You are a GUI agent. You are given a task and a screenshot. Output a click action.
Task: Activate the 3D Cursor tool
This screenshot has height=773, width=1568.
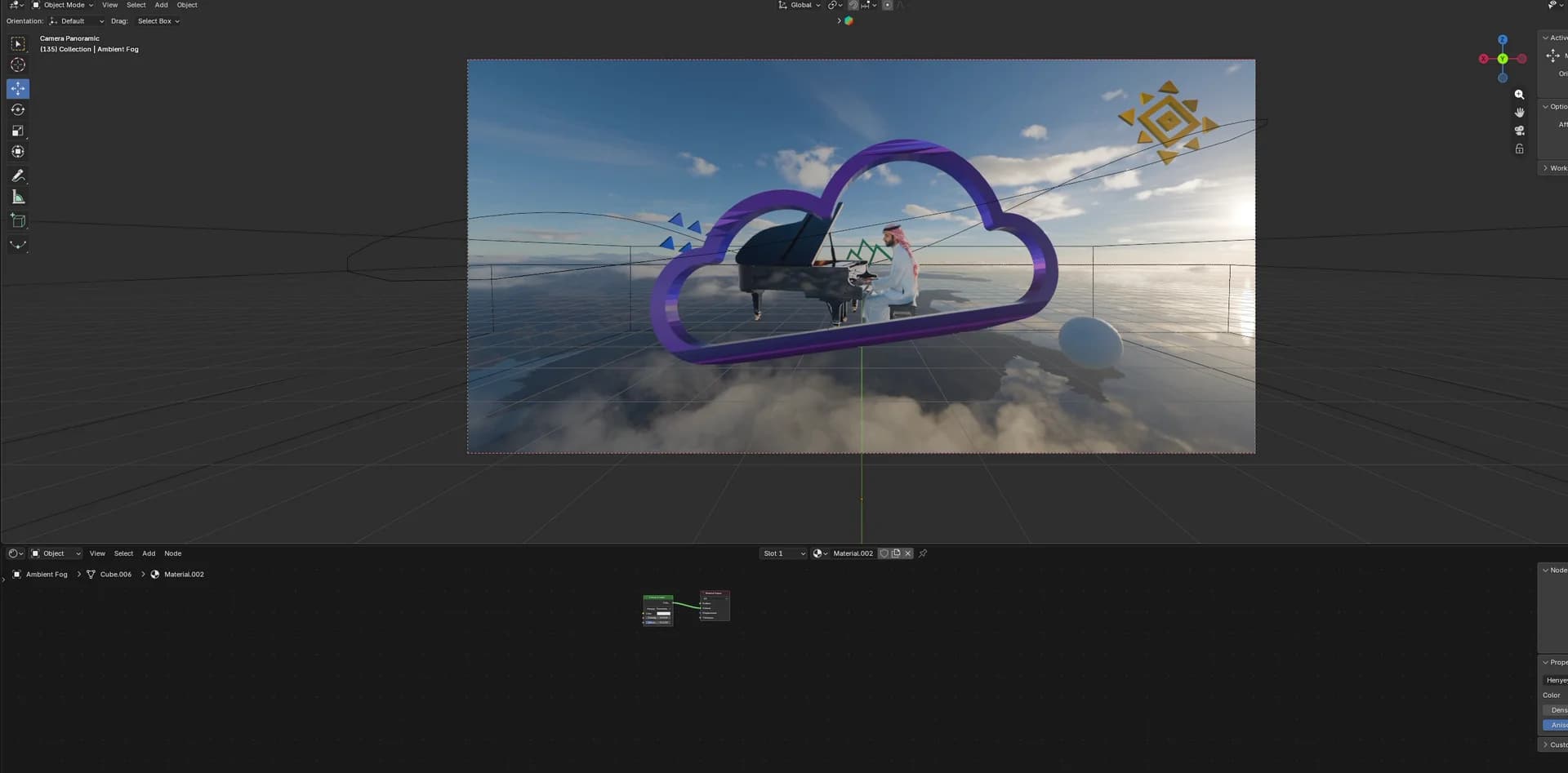(18, 64)
